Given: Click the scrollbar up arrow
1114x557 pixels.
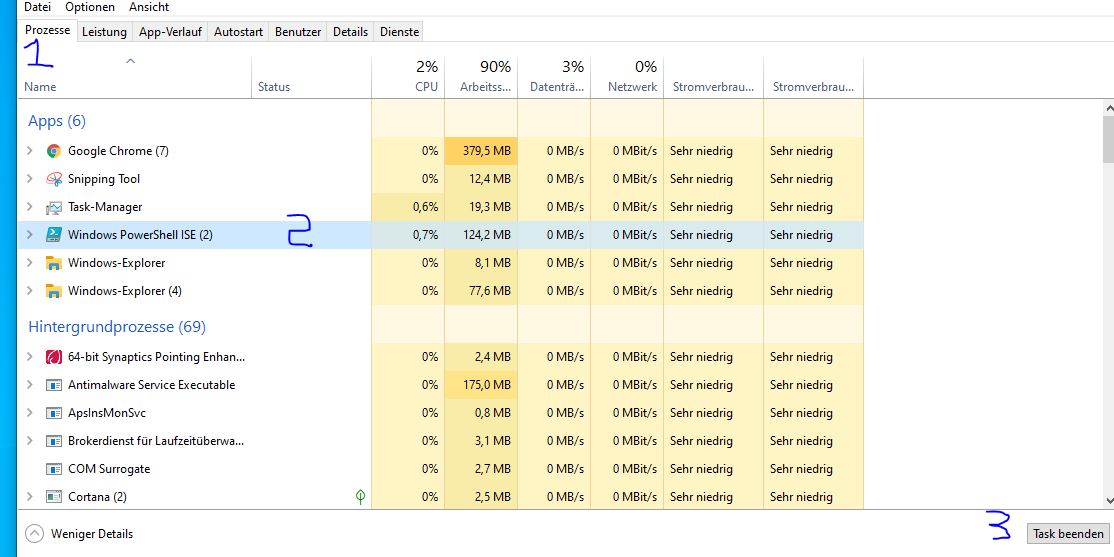Looking at the screenshot, I should coord(1108,108).
